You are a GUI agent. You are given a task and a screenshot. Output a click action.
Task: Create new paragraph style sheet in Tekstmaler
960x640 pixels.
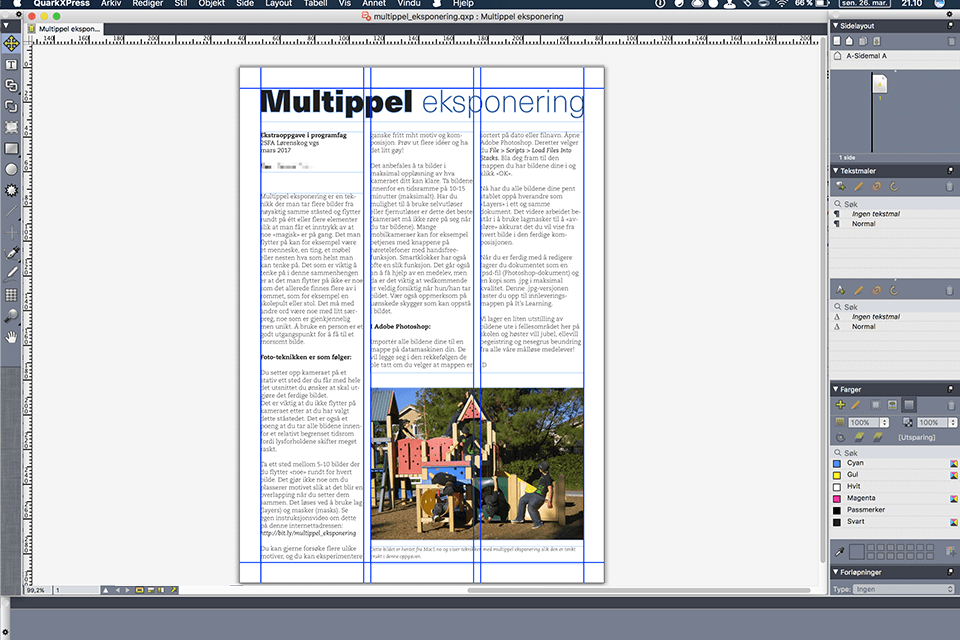tap(841, 186)
